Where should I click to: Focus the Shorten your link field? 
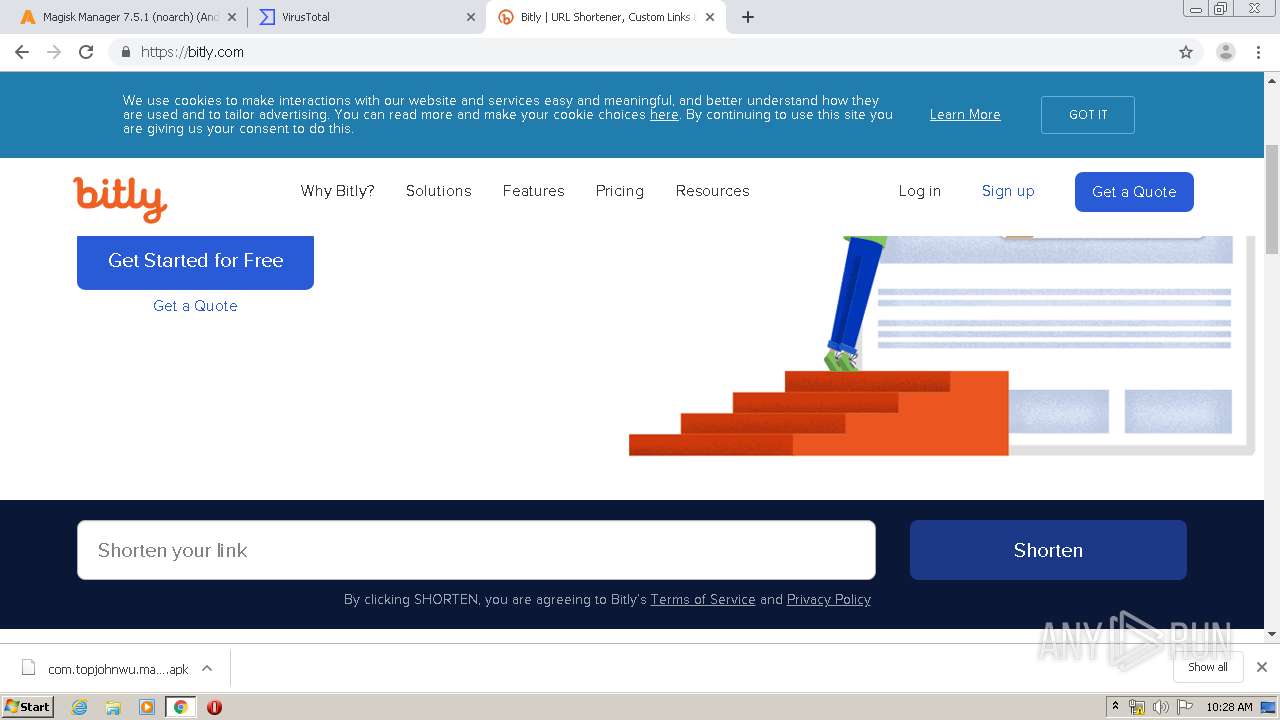coord(476,550)
